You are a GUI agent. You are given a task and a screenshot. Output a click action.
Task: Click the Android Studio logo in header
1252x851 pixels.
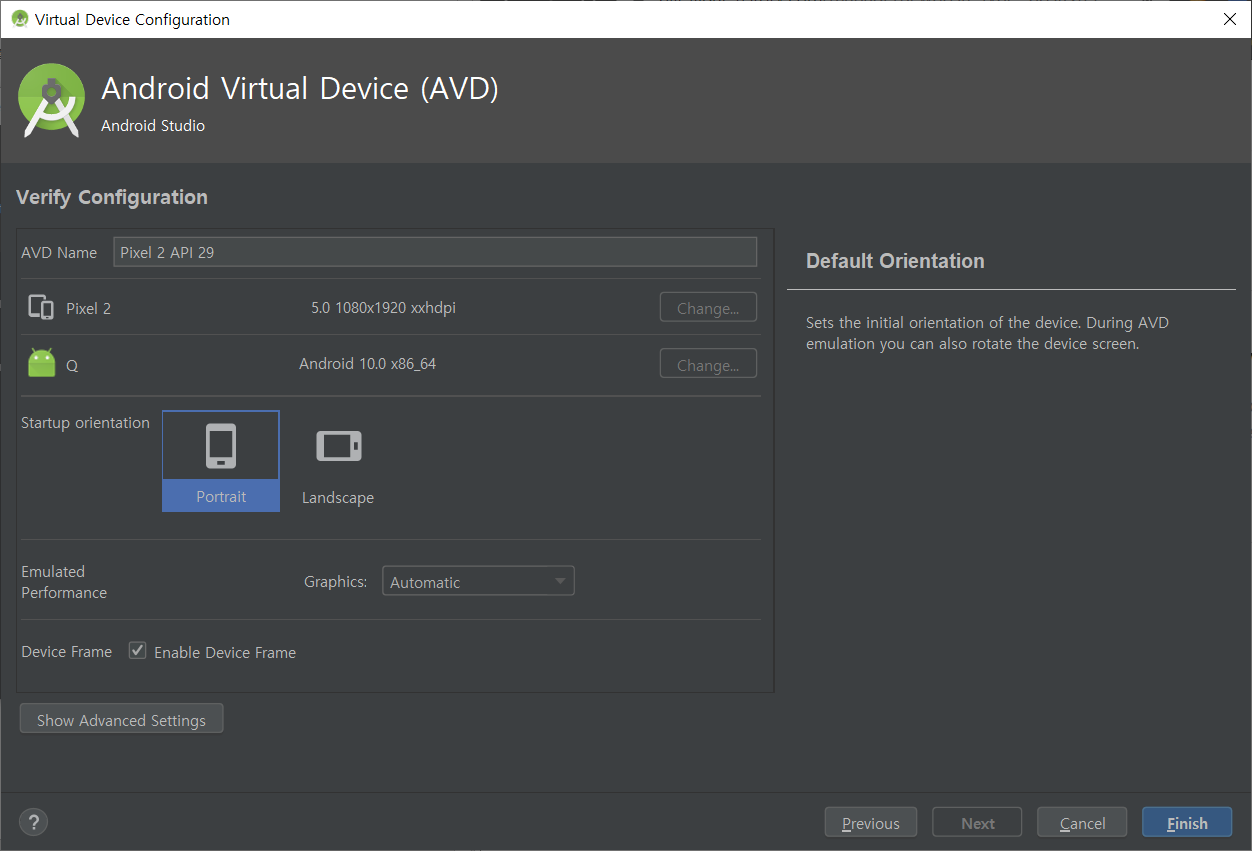click(x=51, y=100)
